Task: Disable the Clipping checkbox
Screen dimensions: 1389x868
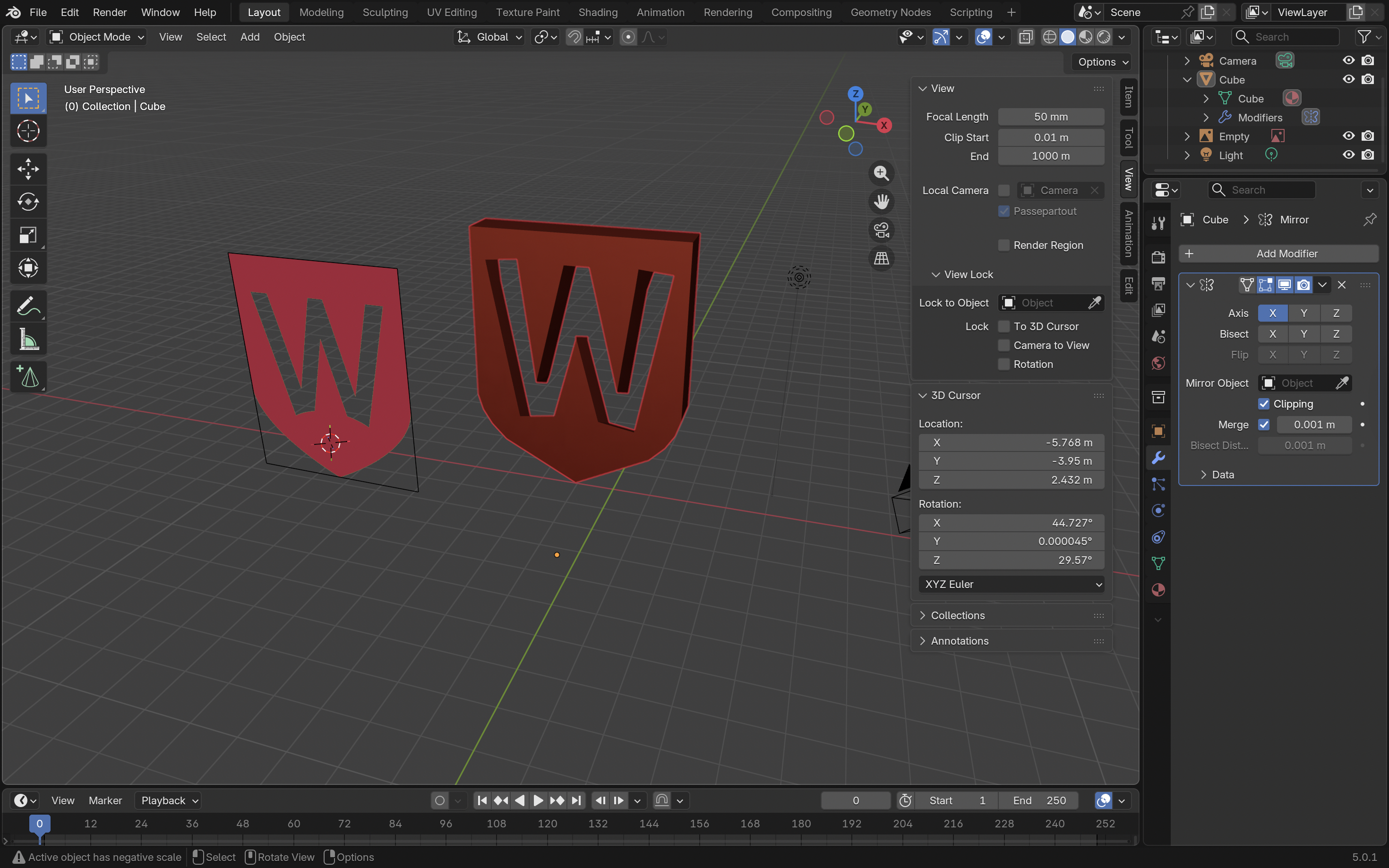Action: pyautogui.click(x=1263, y=404)
